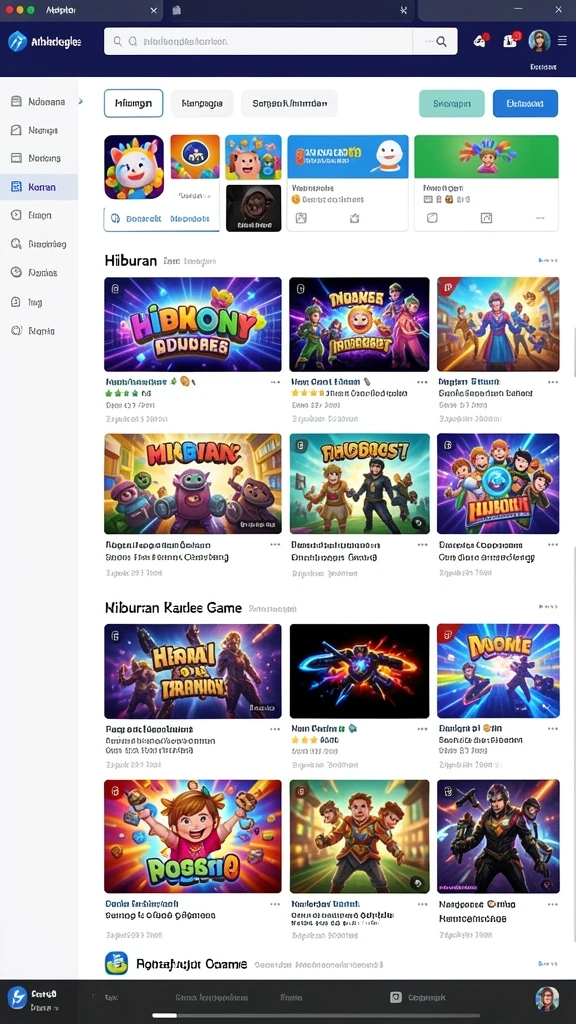Click the colorful clown cat app icon
The height and width of the screenshot is (1024, 576).
pos(134,167)
